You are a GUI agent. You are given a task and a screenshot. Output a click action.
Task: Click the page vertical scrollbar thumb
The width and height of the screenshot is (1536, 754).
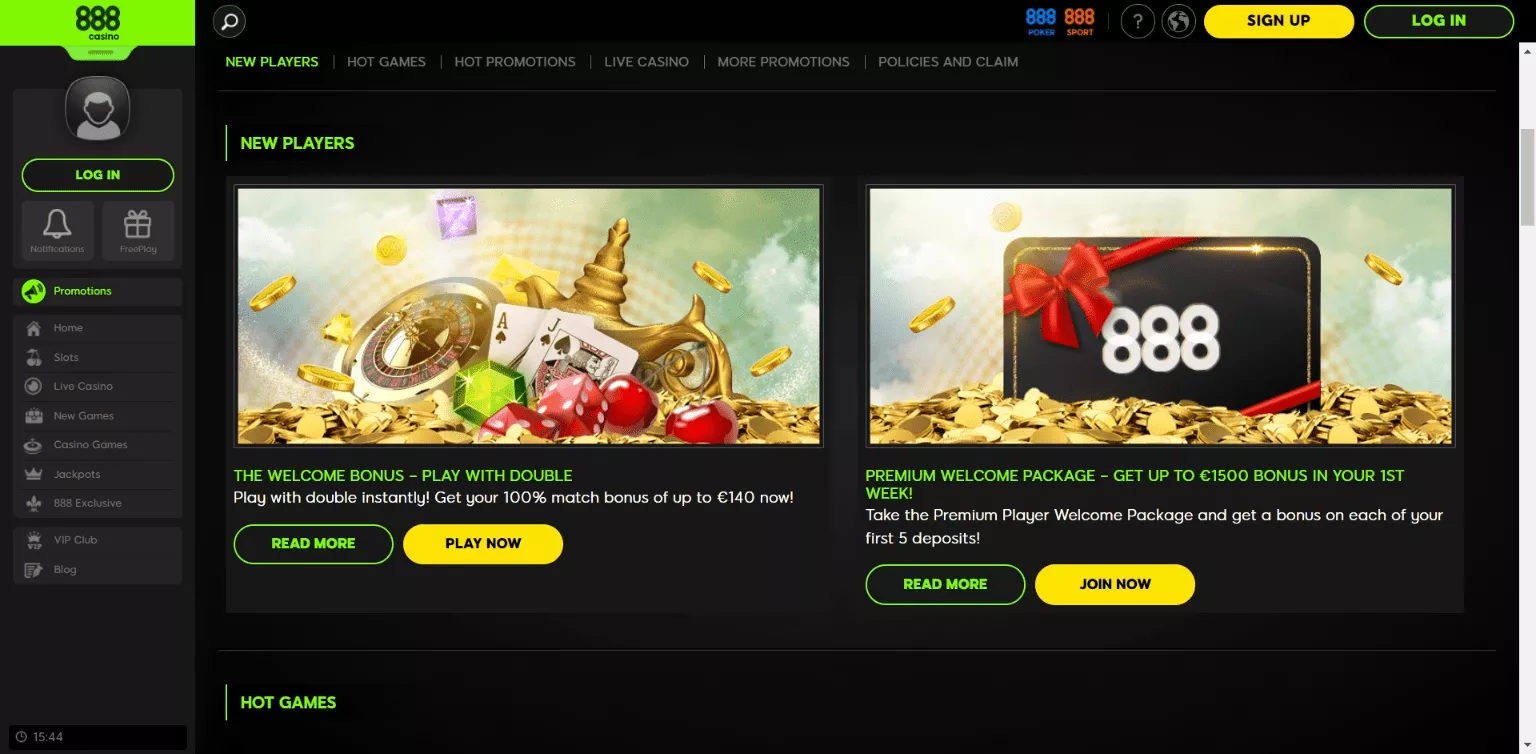click(x=1527, y=177)
